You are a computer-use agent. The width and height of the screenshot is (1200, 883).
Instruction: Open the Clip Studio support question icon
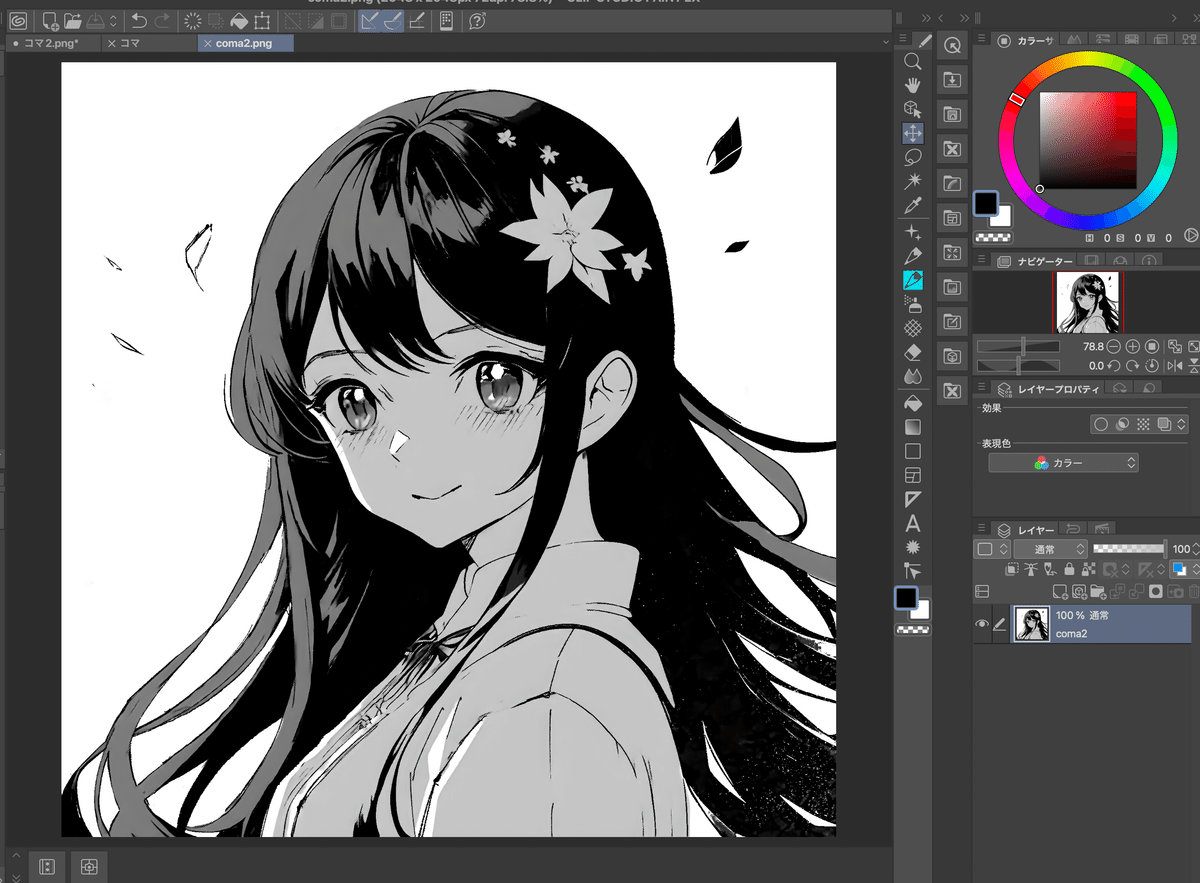pyautogui.click(x=477, y=20)
